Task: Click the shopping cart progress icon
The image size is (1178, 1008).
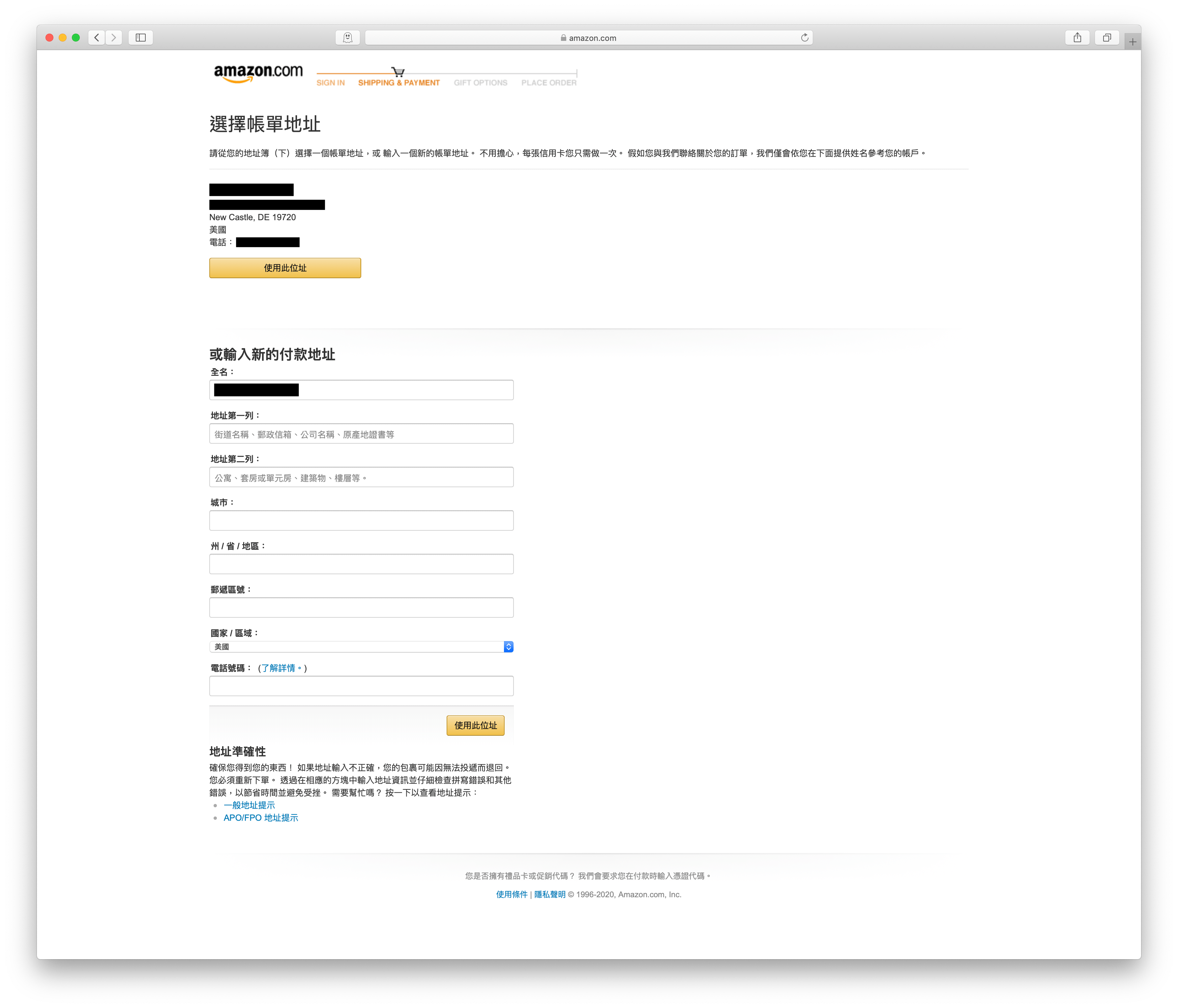Action: [398, 72]
